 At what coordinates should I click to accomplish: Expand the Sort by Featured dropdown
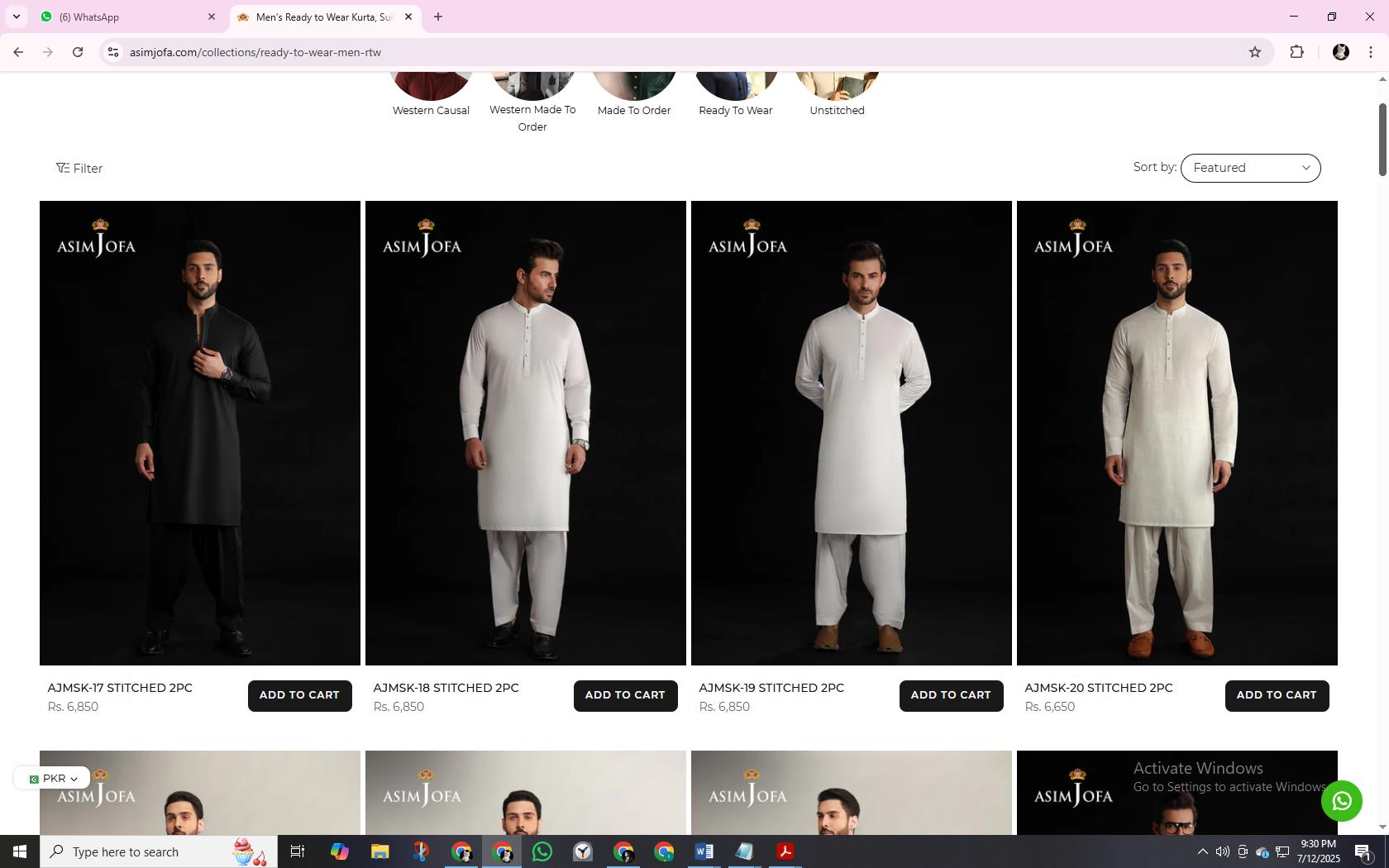(1250, 168)
